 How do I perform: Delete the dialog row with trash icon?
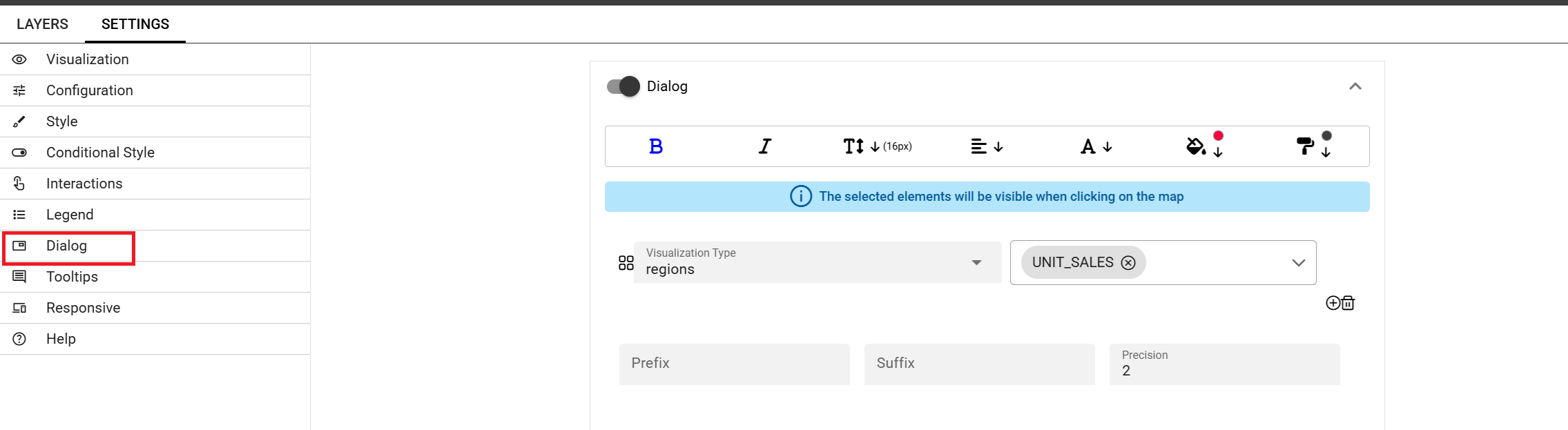coord(1348,303)
